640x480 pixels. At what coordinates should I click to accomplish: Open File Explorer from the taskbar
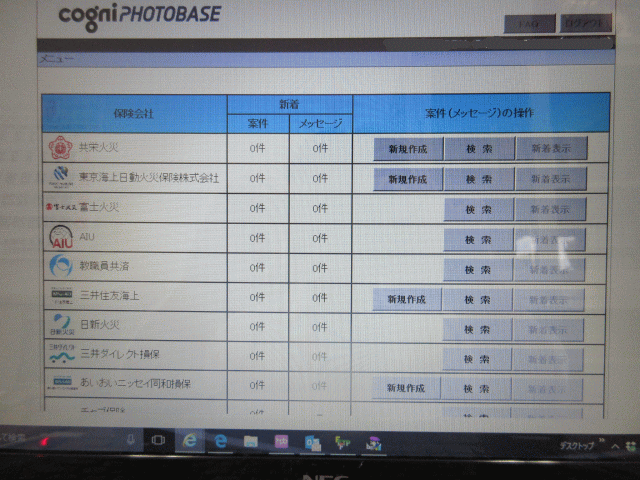pyautogui.click(x=251, y=442)
